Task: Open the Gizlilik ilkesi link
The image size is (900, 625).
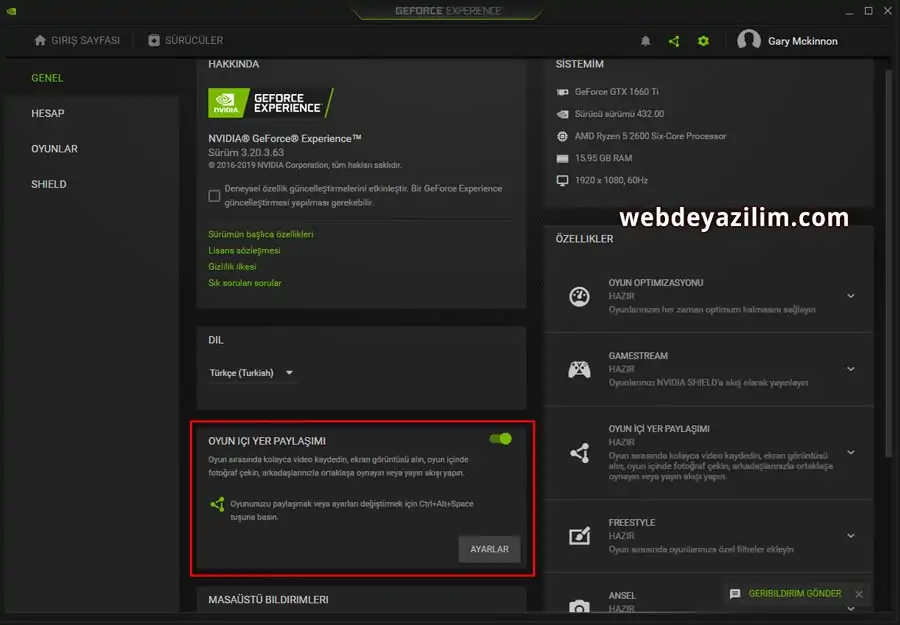Action: click(232, 267)
